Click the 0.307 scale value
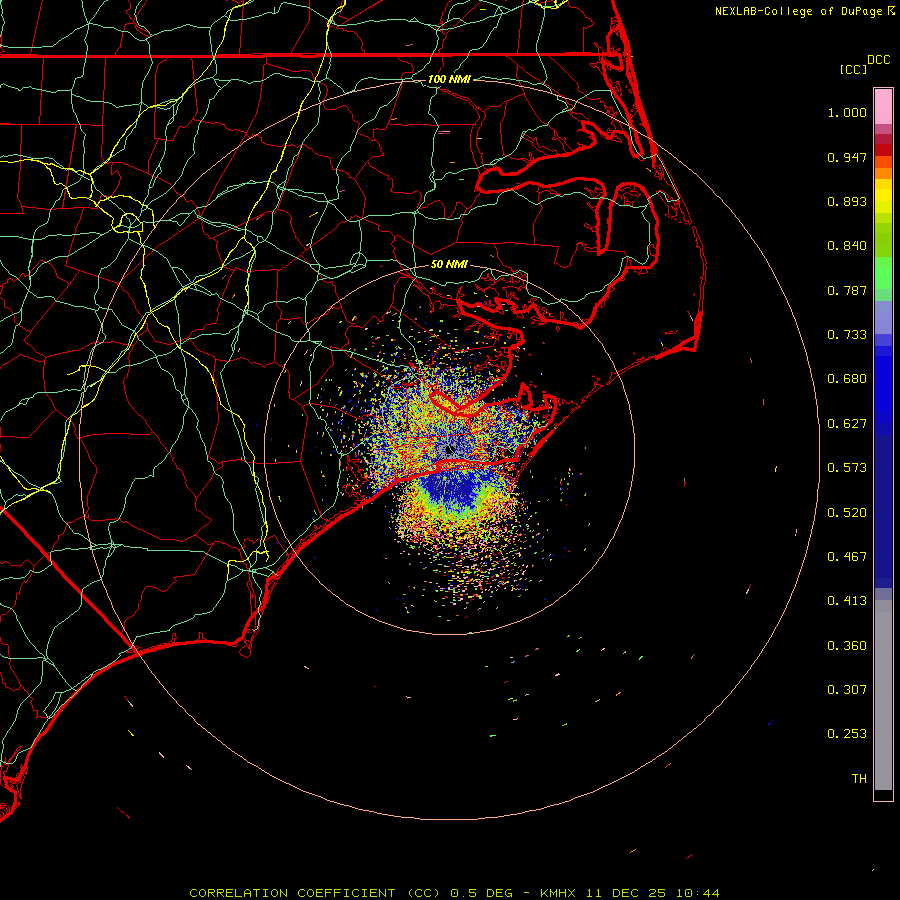The height and width of the screenshot is (900, 900). (x=847, y=690)
